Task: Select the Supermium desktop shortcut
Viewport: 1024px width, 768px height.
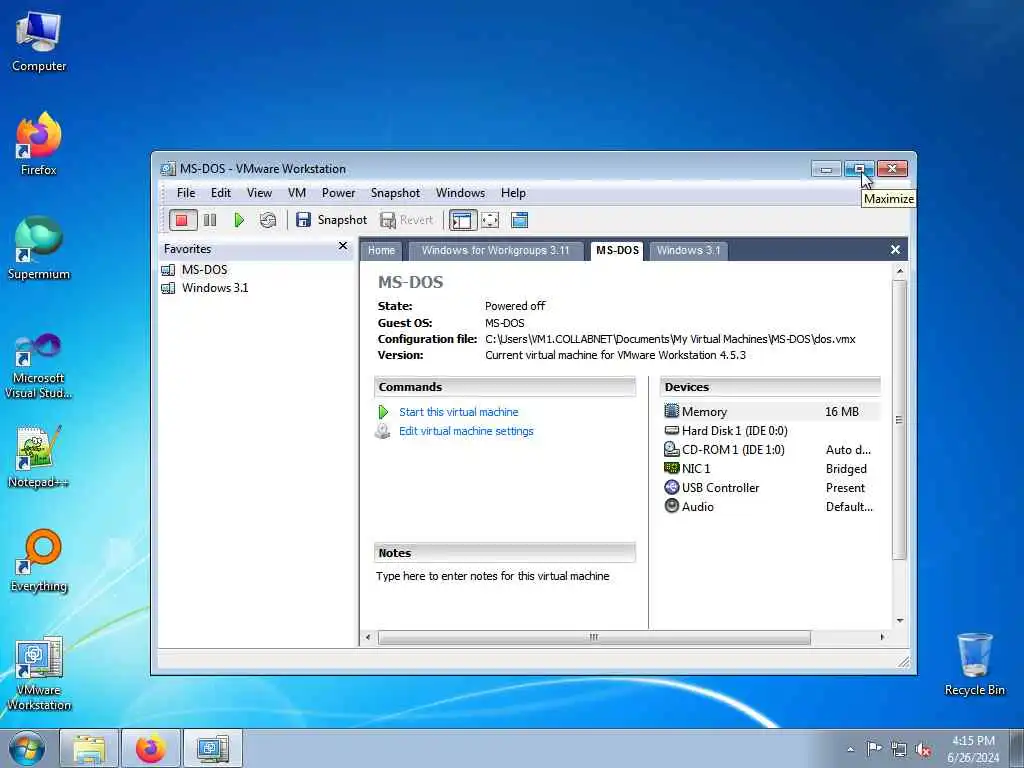Action: point(39,249)
